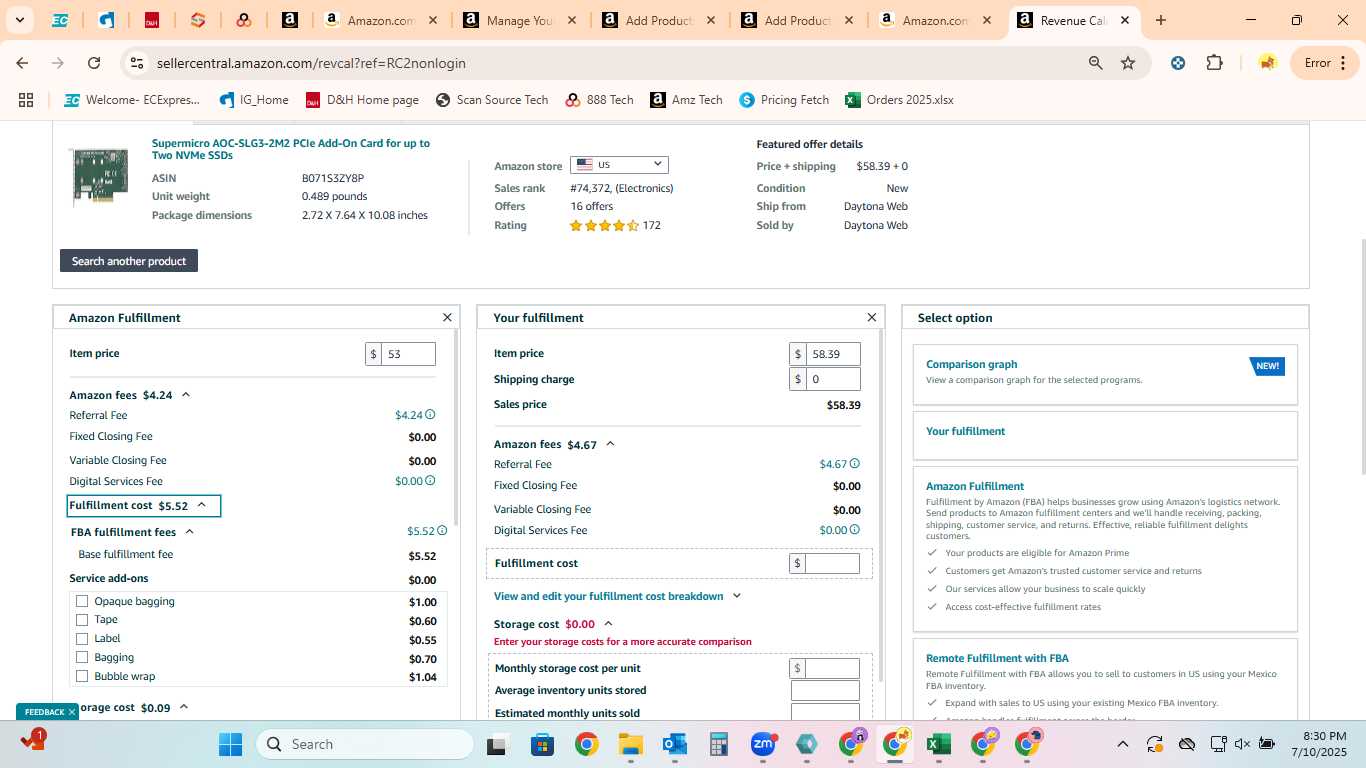
Task: Click FBA fulfillment fees info icon
Action: point(442,531)
